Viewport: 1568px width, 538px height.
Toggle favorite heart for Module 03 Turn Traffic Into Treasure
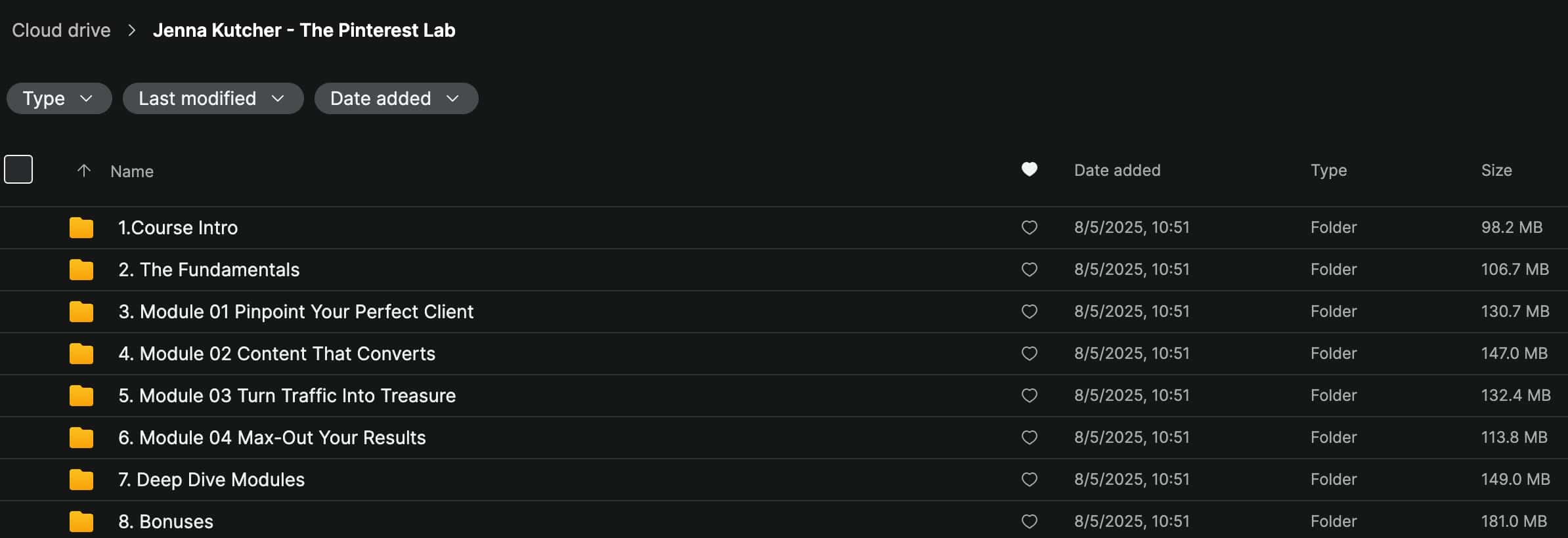coord(1029,396)
